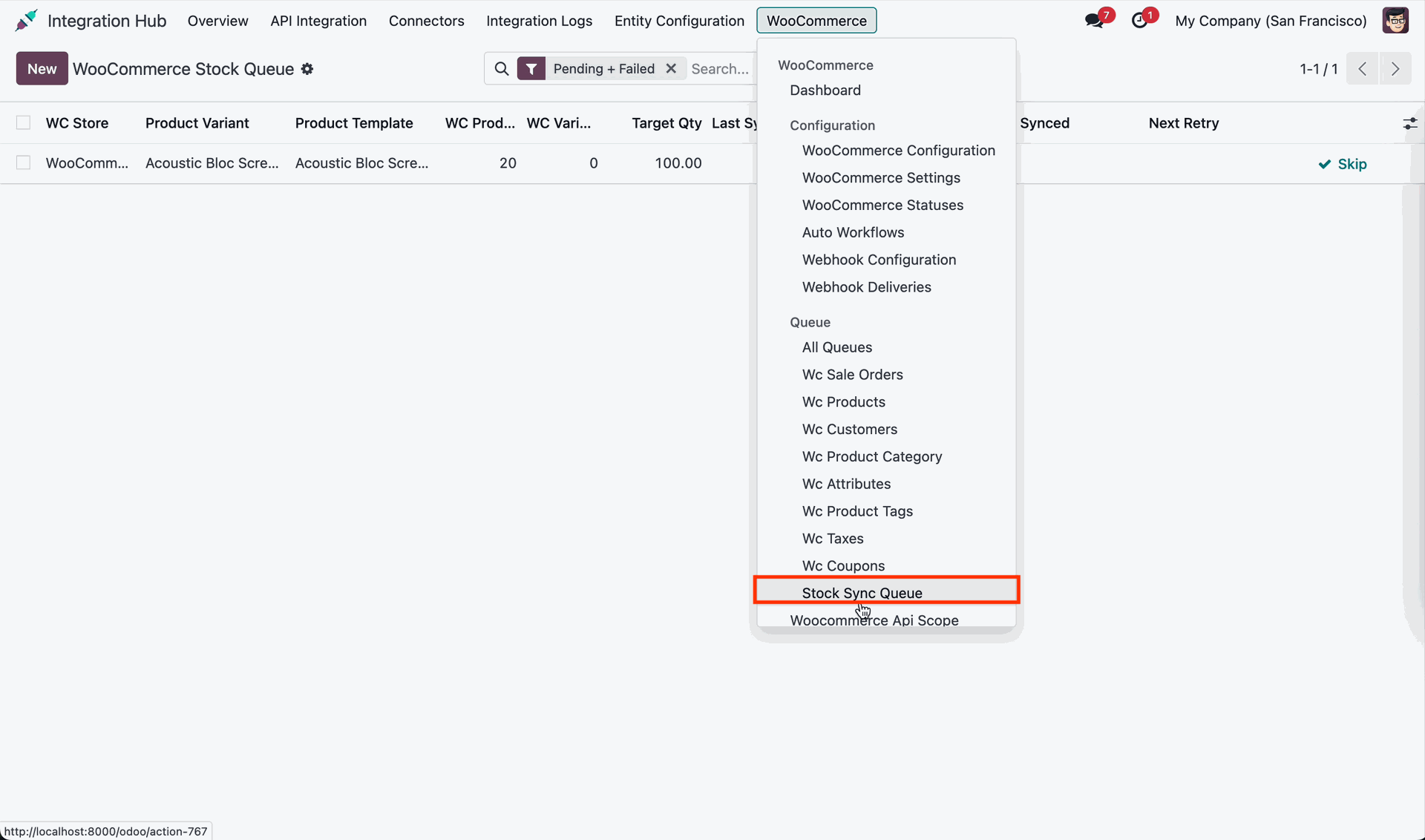
Task: Open the API Integration menu
Action: (318, 21)
